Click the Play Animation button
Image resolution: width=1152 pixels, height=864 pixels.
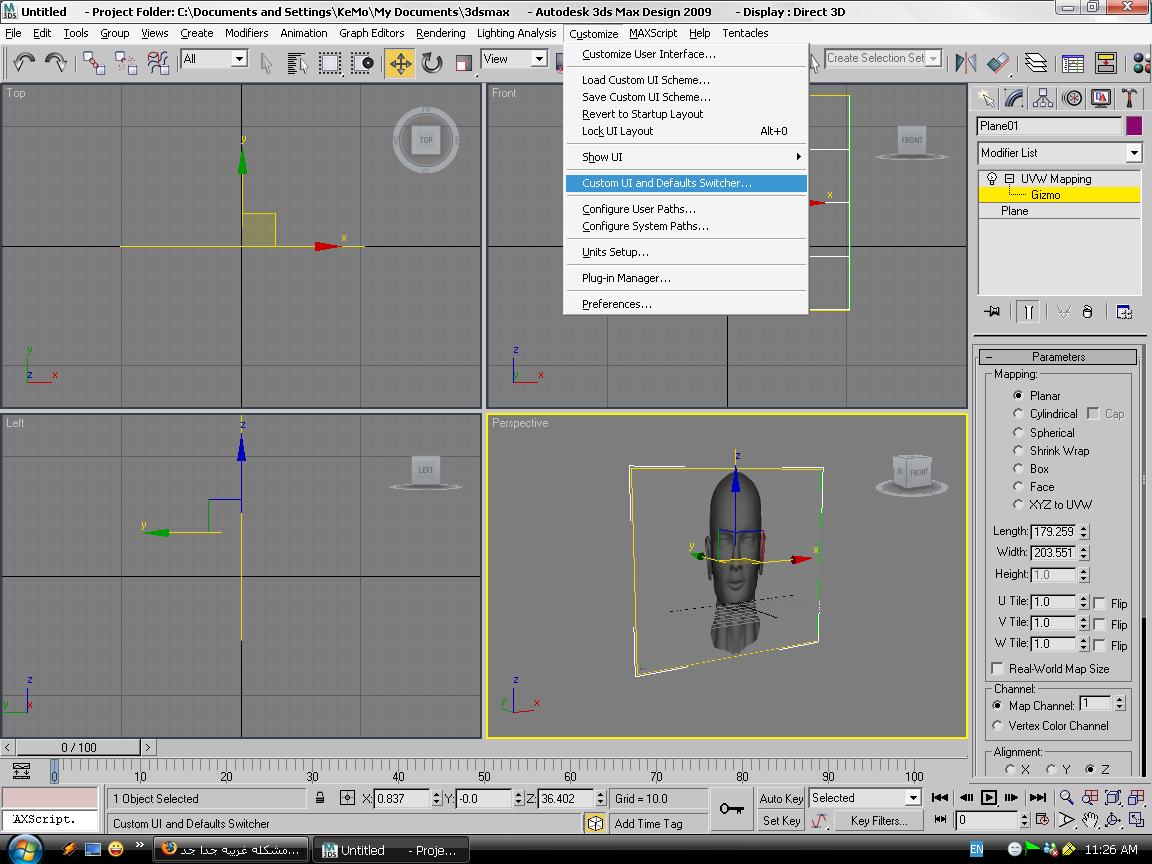(989, 797)
